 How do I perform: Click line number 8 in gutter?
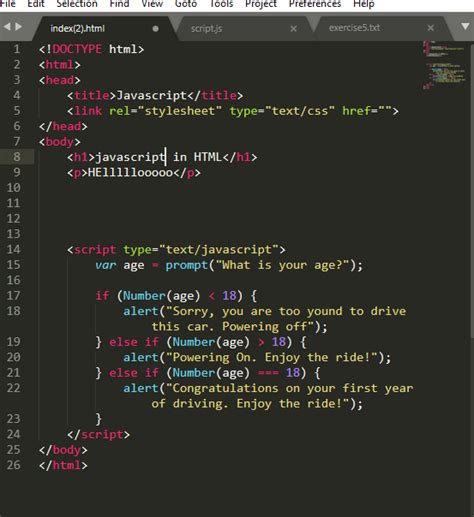click(16, 157)
